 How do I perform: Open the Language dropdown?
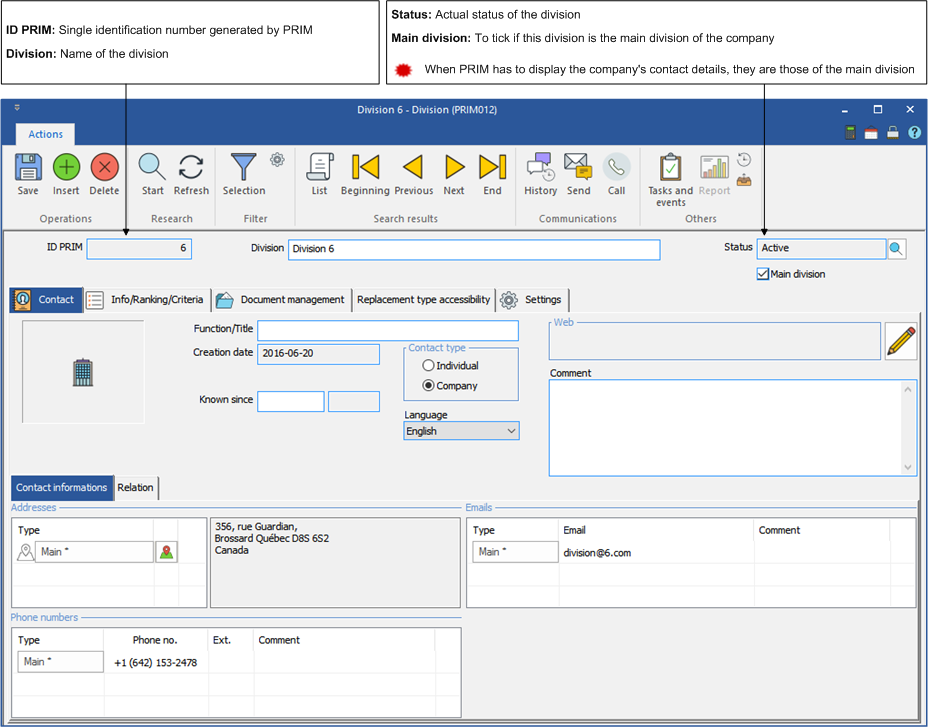click(x=461, y=431)
